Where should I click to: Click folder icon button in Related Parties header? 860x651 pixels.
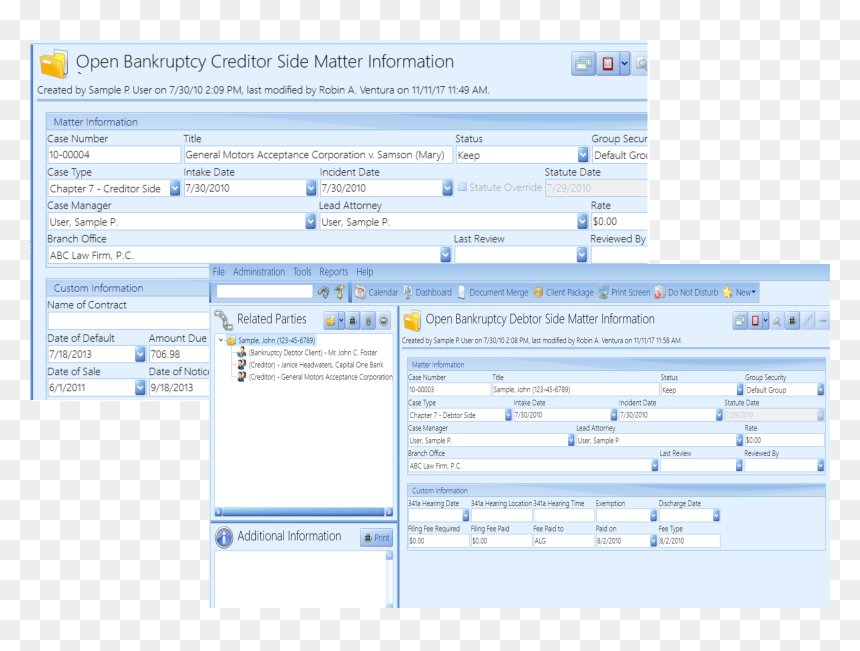coord(331,321)
